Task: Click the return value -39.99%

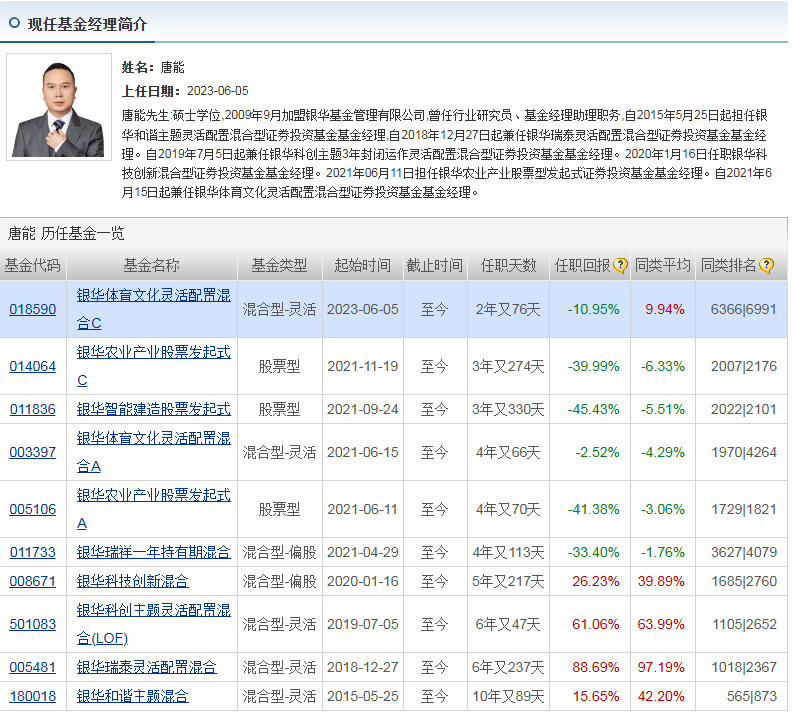Action: [593, 366]
